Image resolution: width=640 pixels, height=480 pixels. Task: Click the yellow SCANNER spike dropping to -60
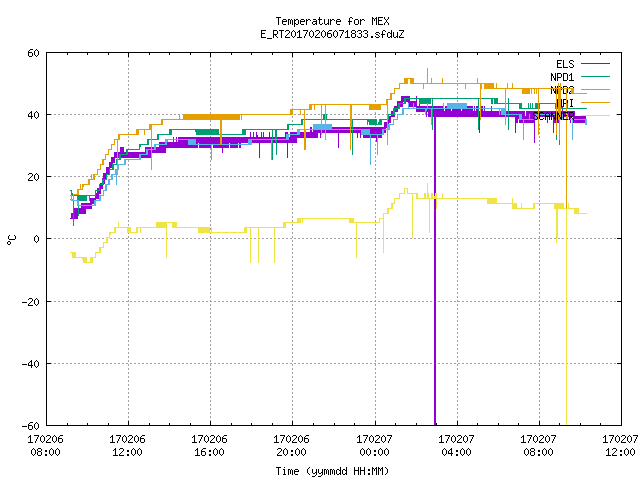[x=567, y=318]
